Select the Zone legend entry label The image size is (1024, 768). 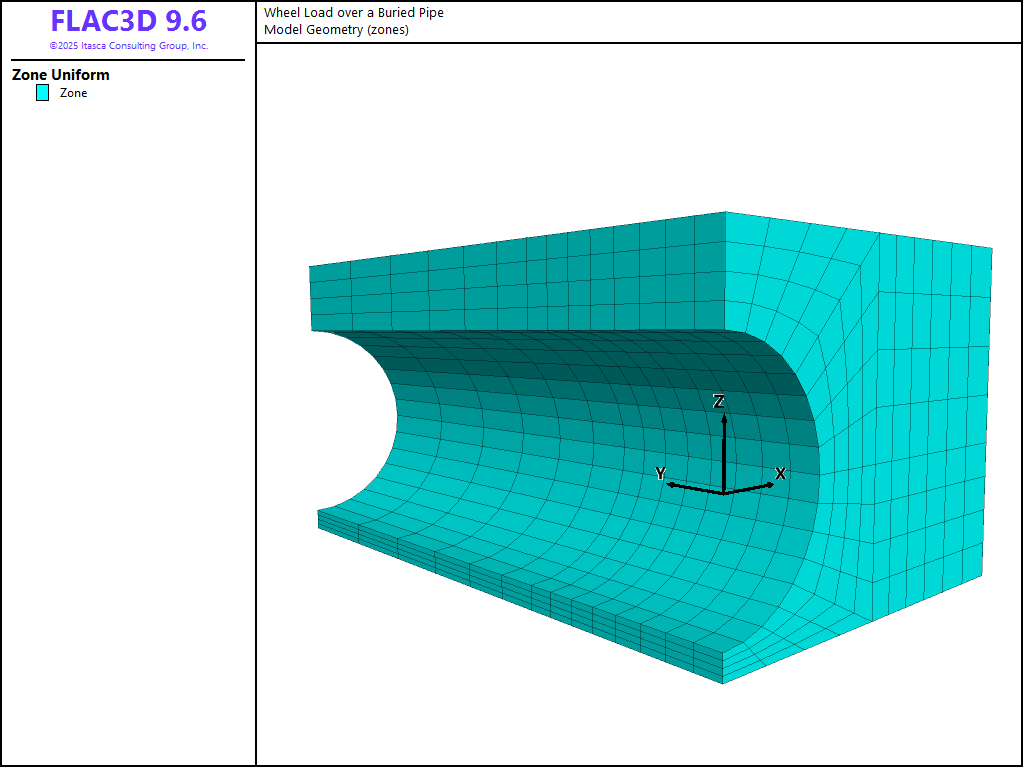(x=74, y=93)
